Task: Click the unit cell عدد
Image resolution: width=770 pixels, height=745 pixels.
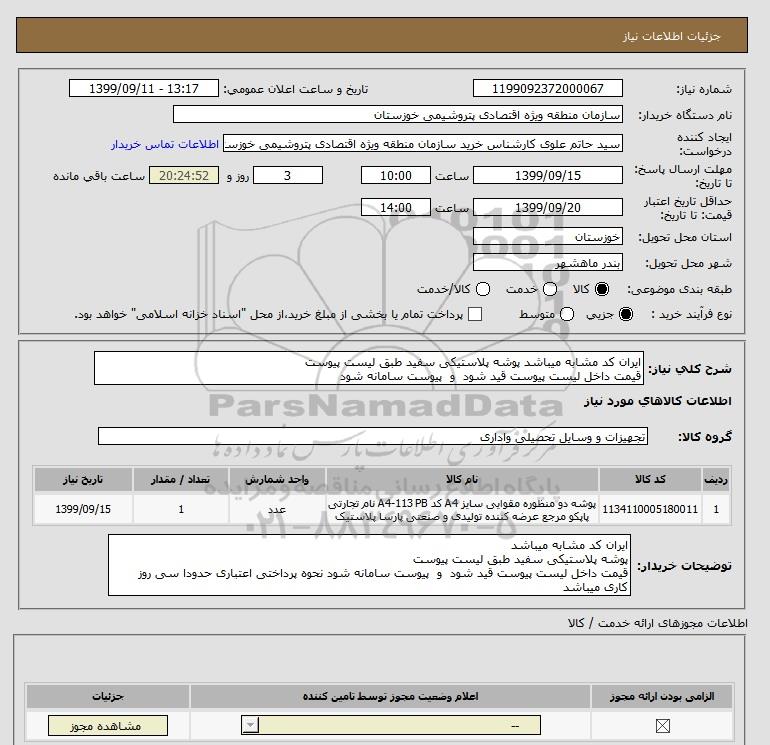Action: [x=276, y=509]
